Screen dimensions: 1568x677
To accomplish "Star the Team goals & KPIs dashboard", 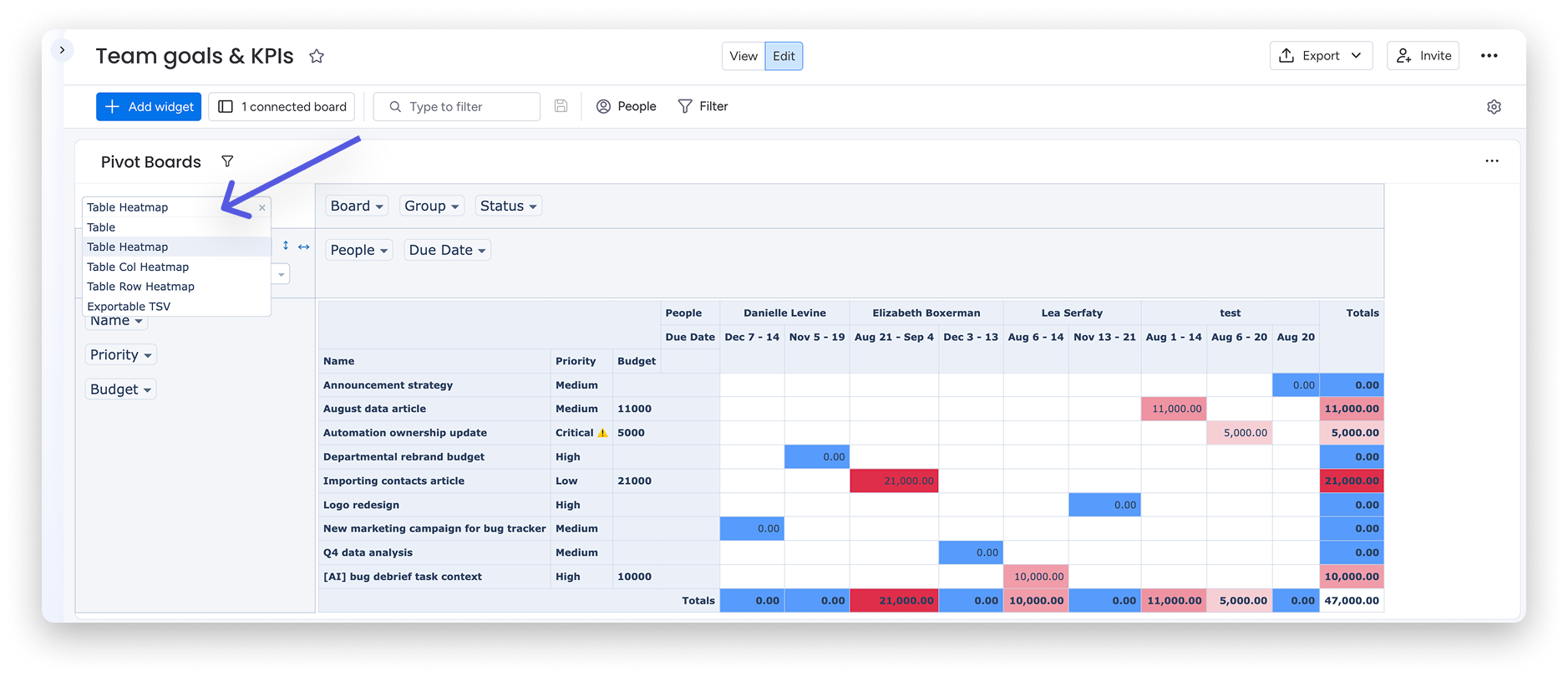I will [316, 56].
